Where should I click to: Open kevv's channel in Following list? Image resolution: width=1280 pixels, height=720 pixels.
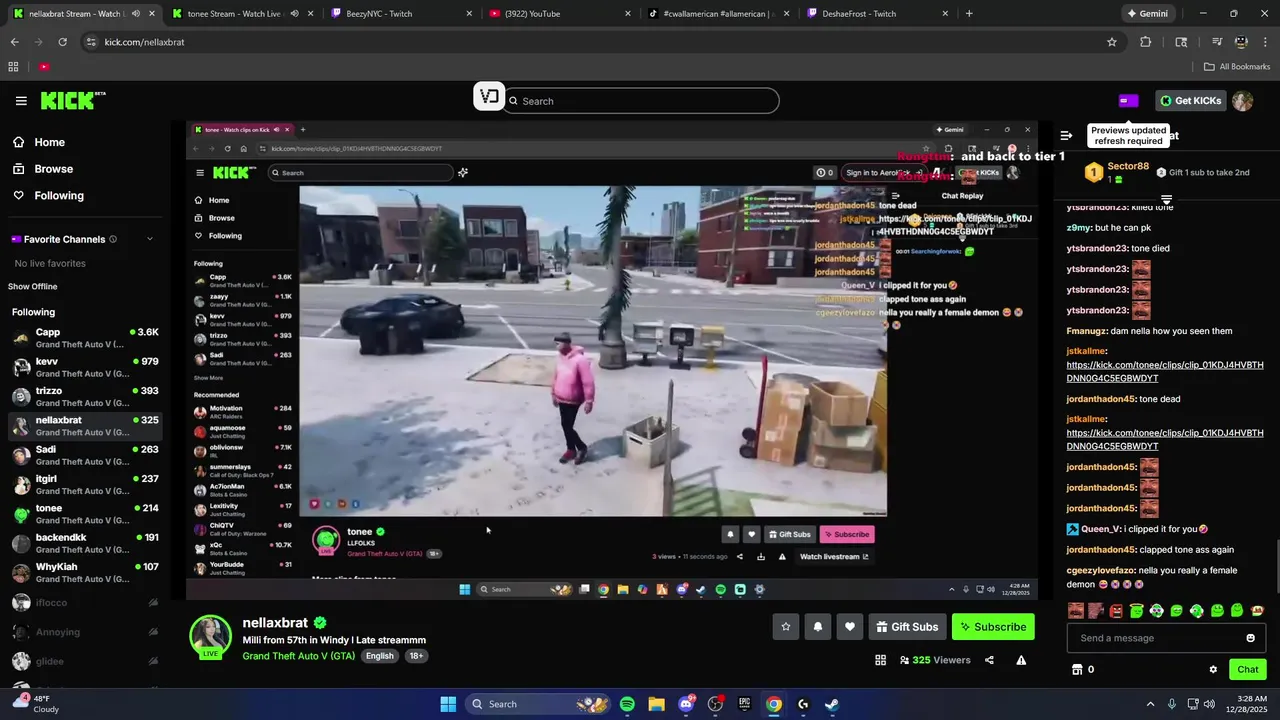pyautogui.click(x=85, y=367)
